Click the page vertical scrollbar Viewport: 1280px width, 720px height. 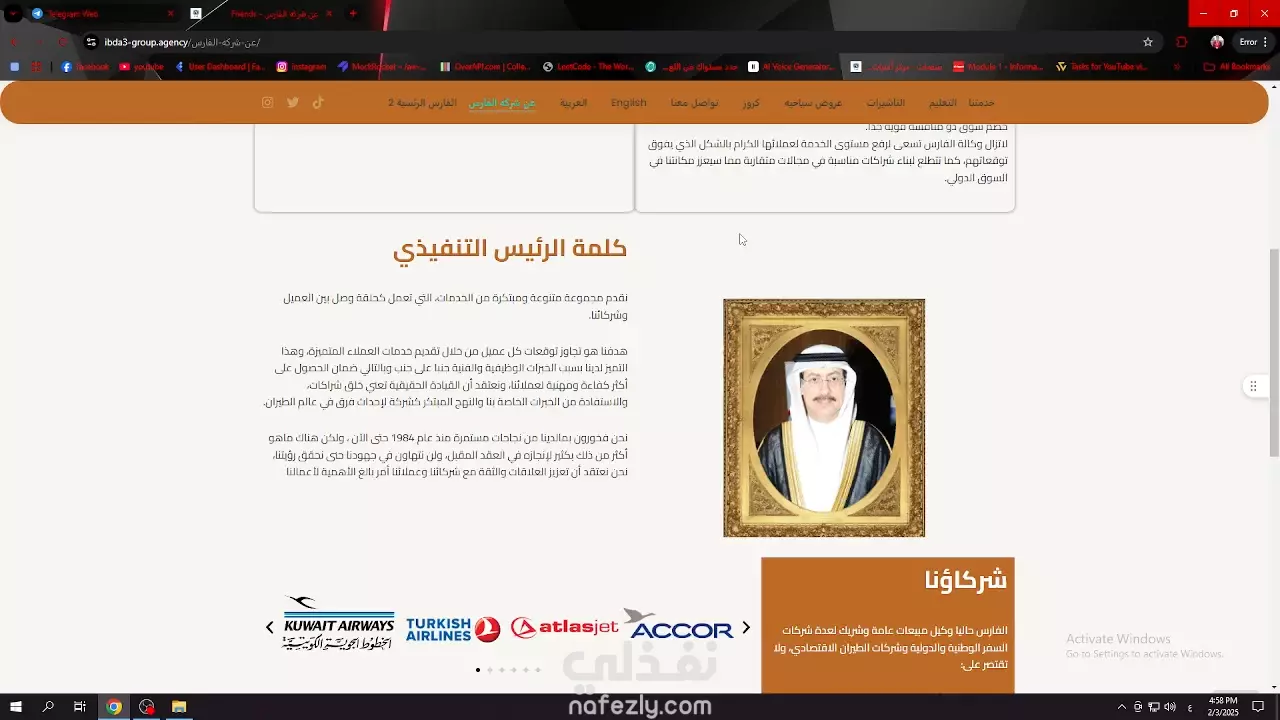1274,352
